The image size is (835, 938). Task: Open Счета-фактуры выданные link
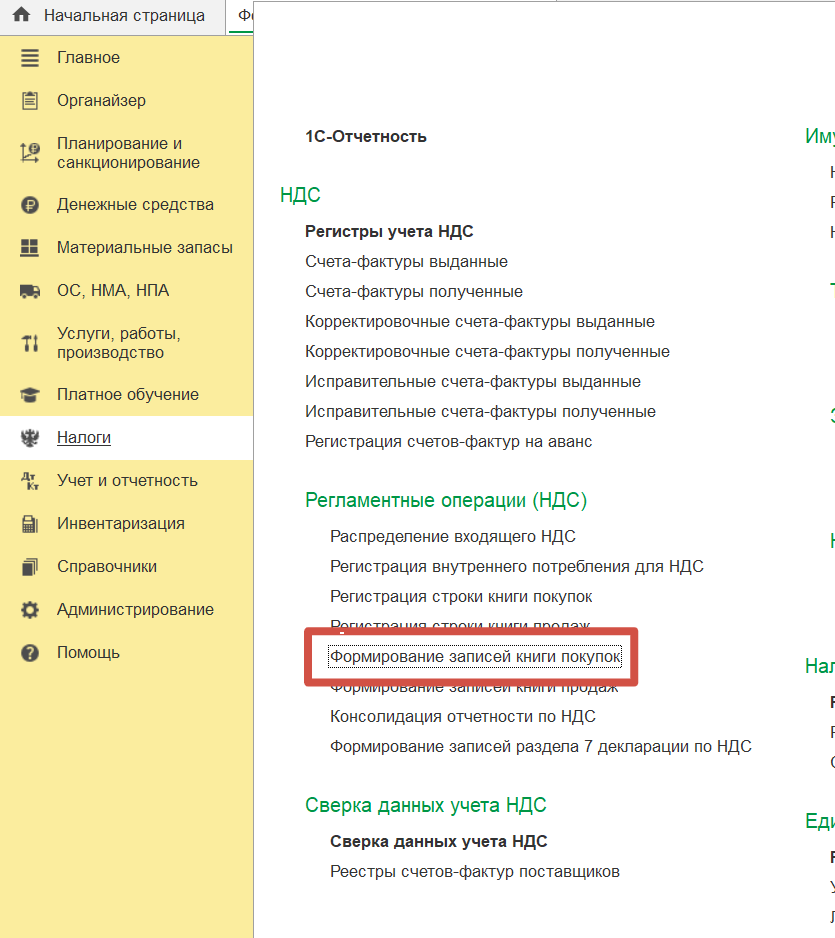(x=406, y=261)
